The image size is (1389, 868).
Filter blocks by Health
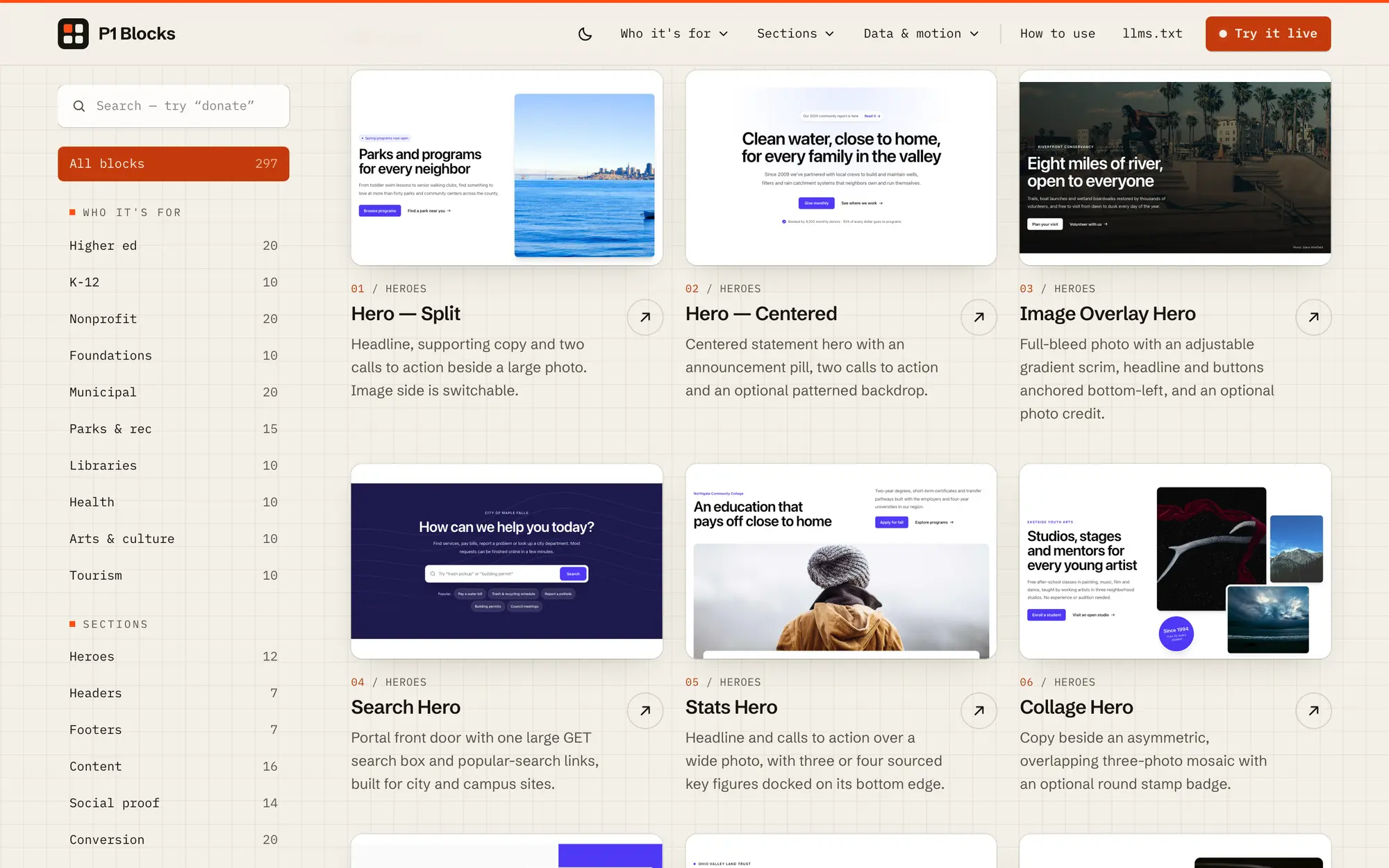(174, 502)
